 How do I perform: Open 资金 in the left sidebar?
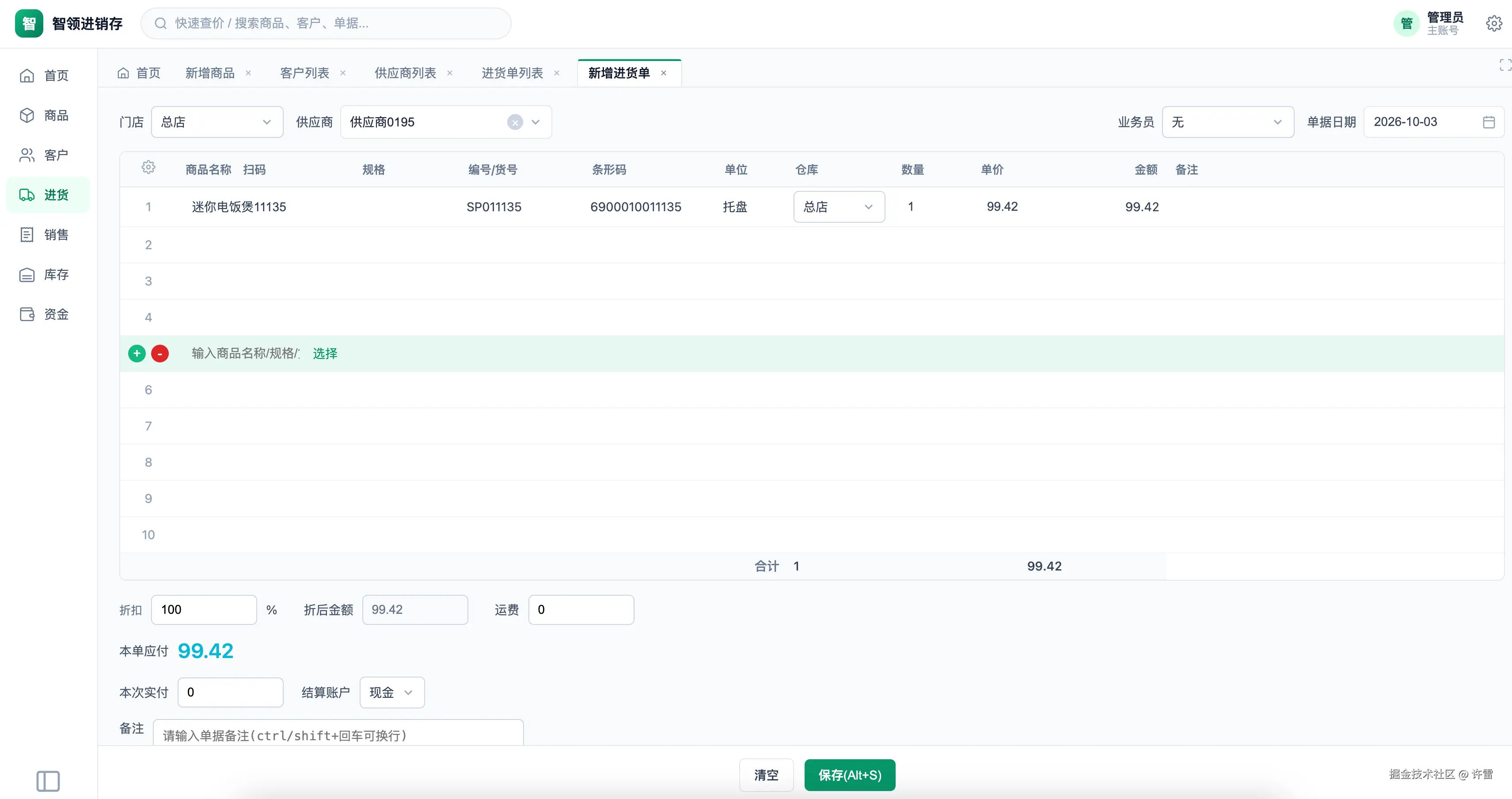tap(48, 314)
